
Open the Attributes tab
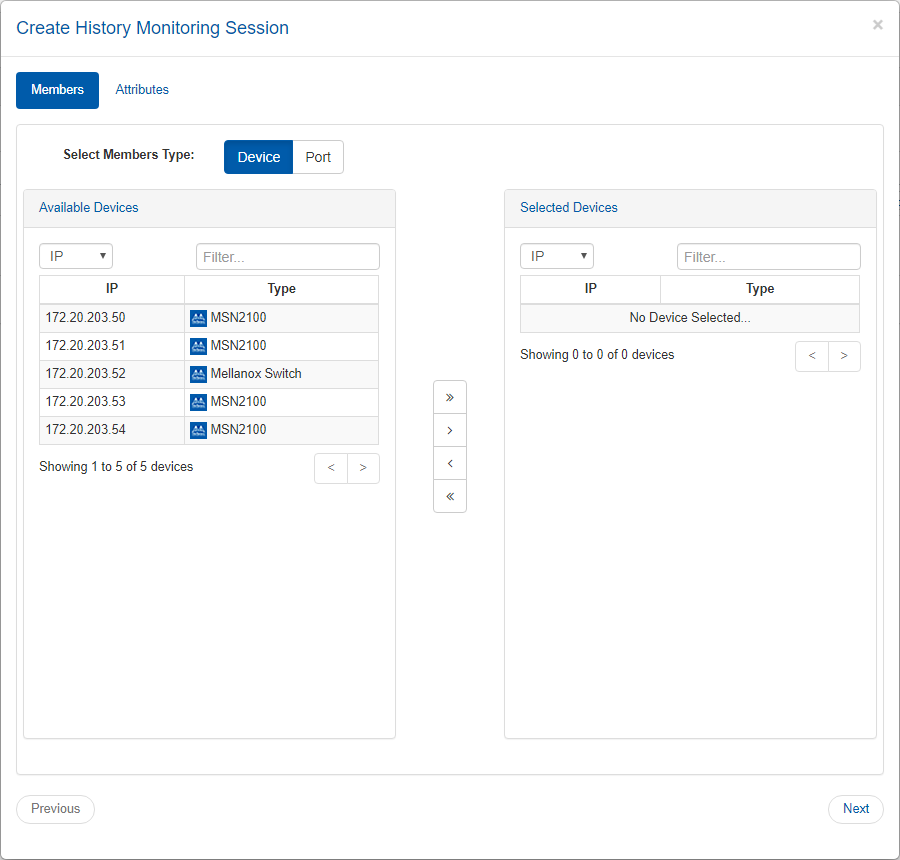point(142,90)
